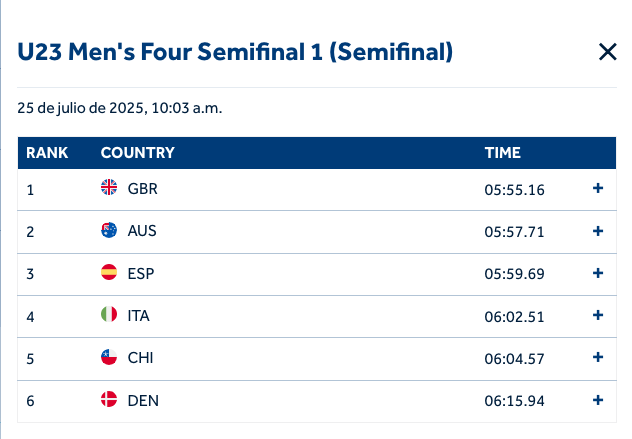Expand CHI row details with plus icon
Screen dimensions: 632x439
point(598,357)
